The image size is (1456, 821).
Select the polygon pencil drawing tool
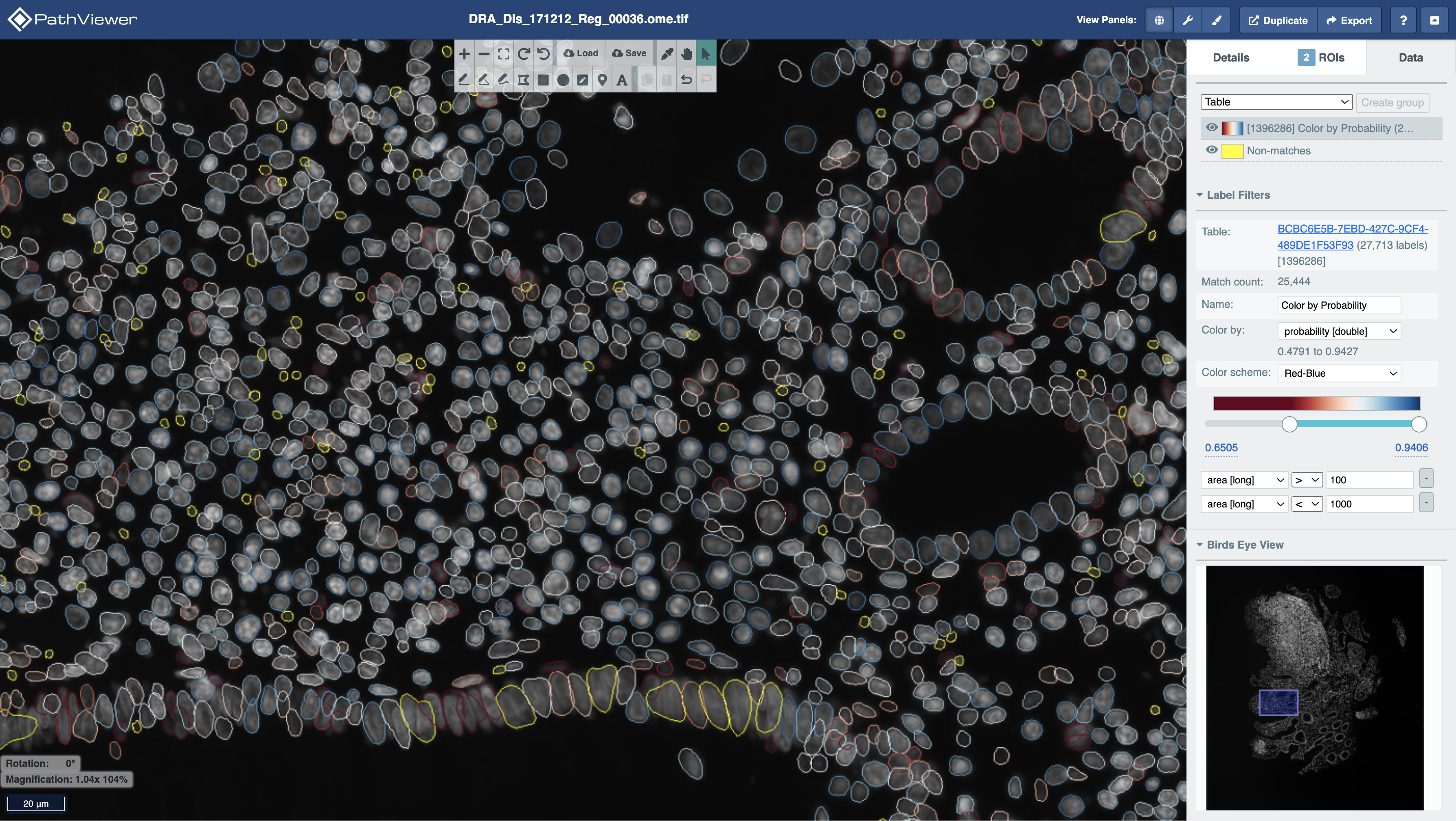coord(484,80)
